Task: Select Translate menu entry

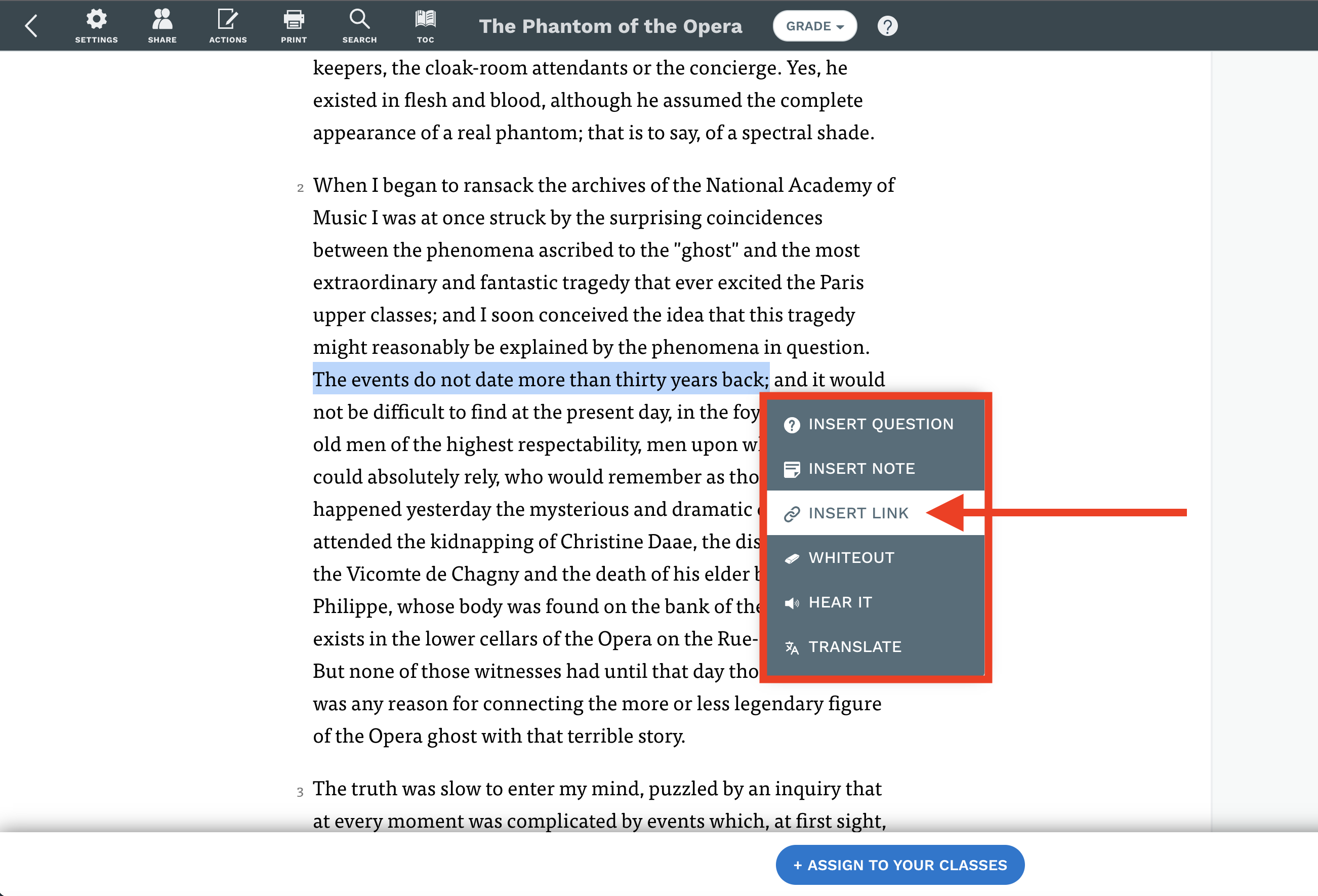Action: click(875, 646)
